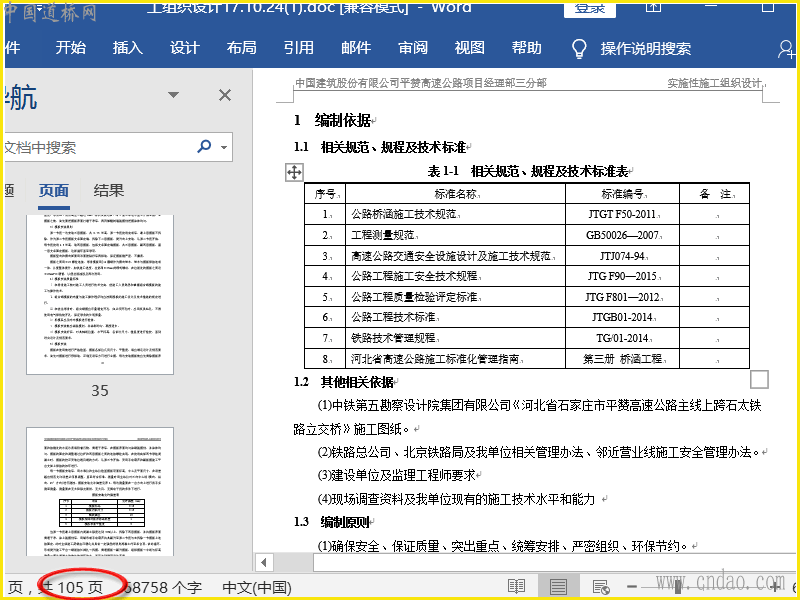The image size is (800, 600).
Task: Click table cell GB50026—2007
Action: (x=623, y=235)
